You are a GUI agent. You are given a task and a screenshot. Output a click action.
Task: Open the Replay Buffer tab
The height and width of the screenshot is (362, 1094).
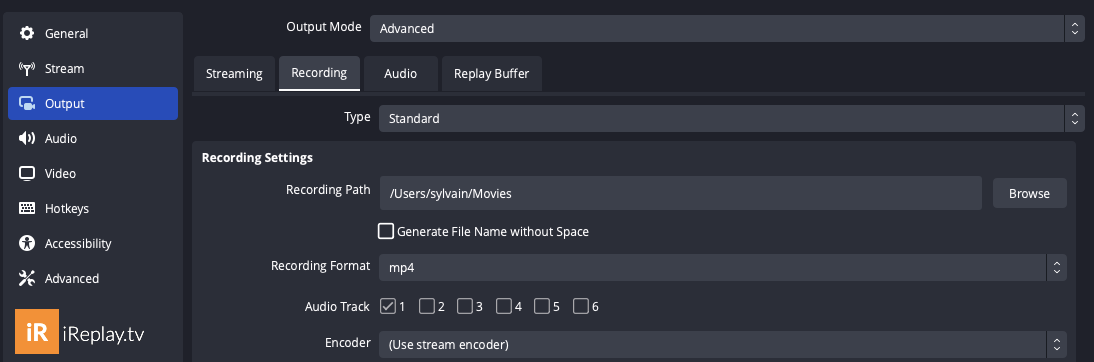(x=491, y=73)
